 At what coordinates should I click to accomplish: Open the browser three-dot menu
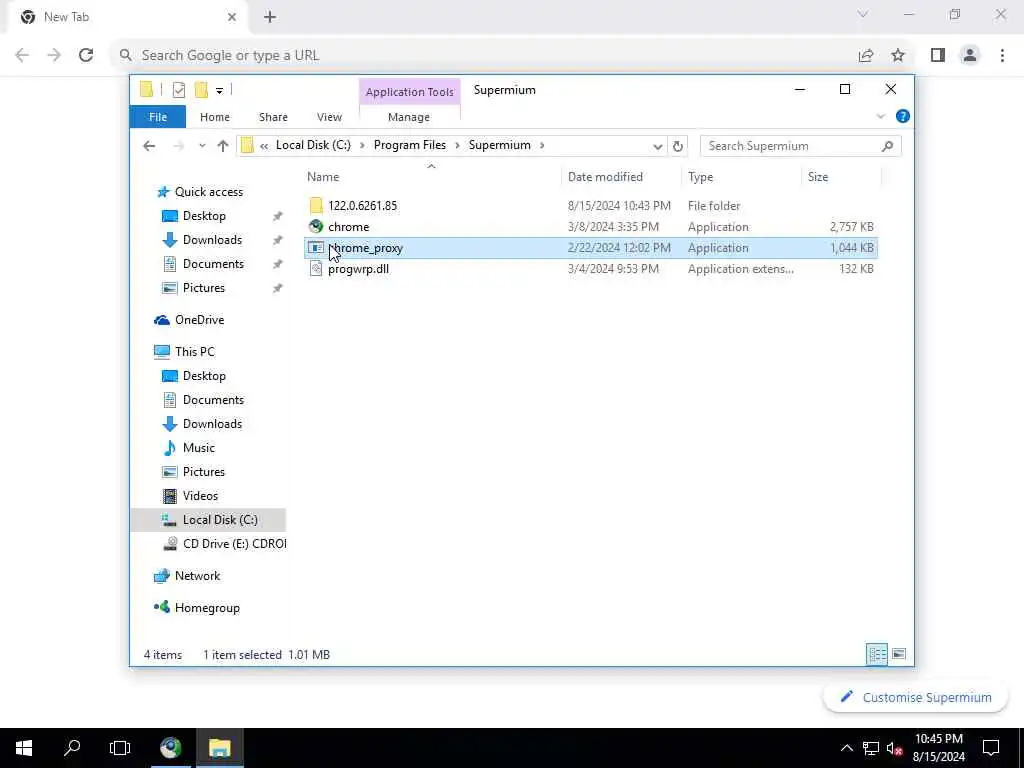tap(1002, 56)
